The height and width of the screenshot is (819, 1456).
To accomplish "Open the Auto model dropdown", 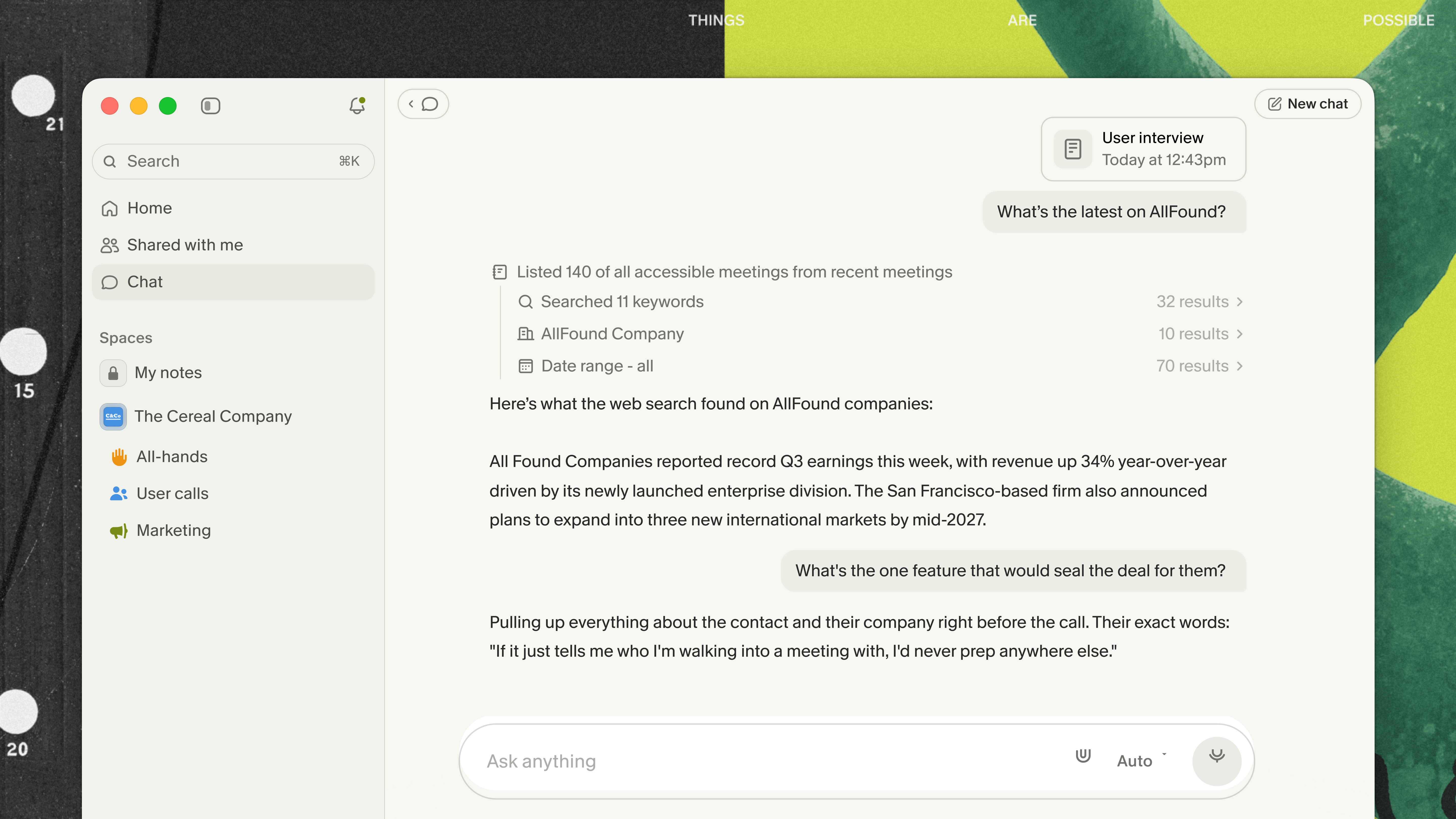I will click(1141, 761).
